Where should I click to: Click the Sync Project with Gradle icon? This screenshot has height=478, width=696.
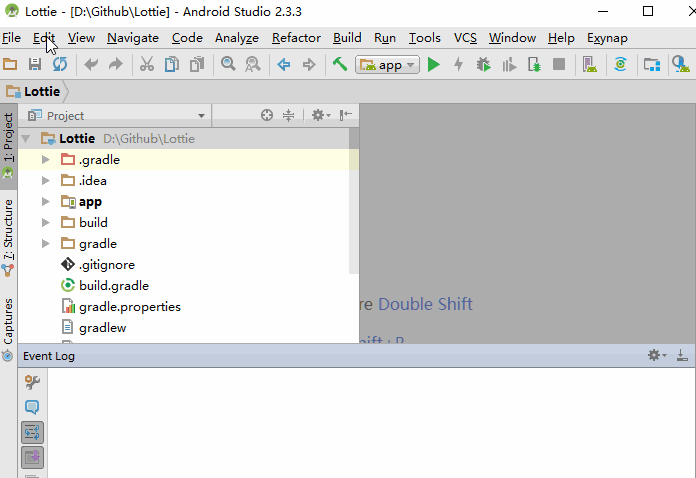coord(621,65)
